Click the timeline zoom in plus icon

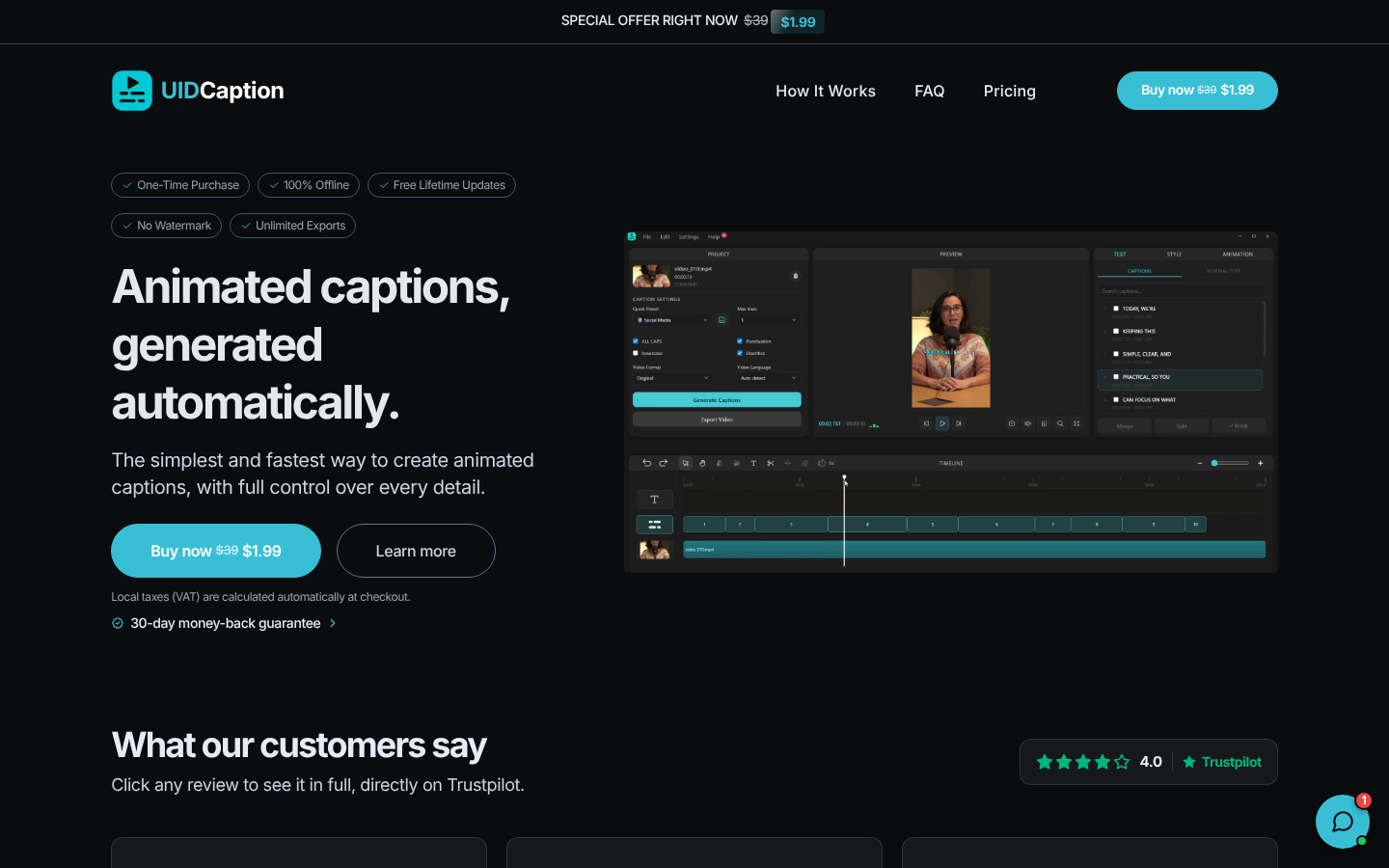point(1260,463)
